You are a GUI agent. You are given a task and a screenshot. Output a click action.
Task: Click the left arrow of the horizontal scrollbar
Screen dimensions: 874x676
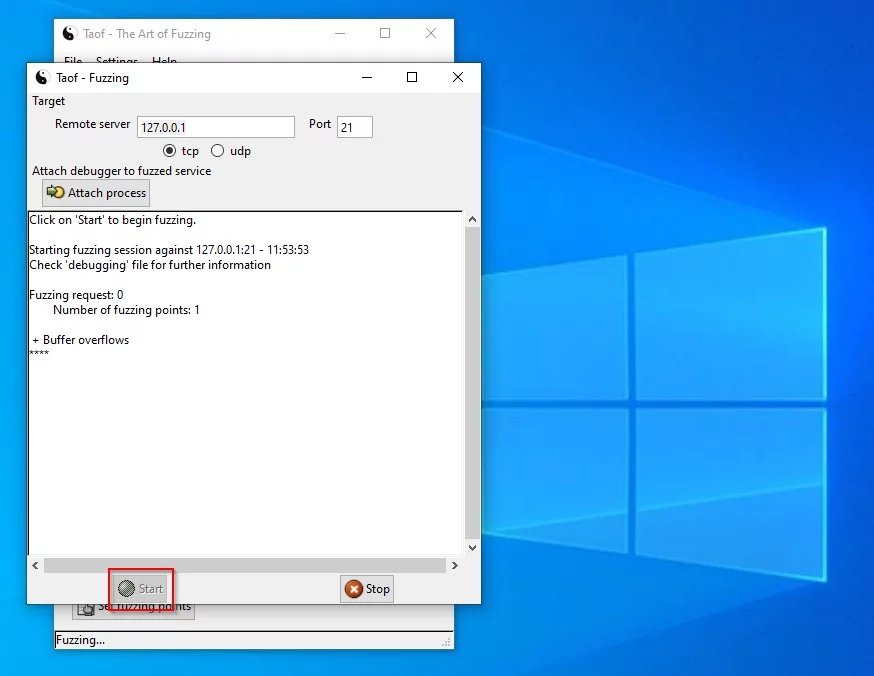pyautogui.click(x=35, y=565)
